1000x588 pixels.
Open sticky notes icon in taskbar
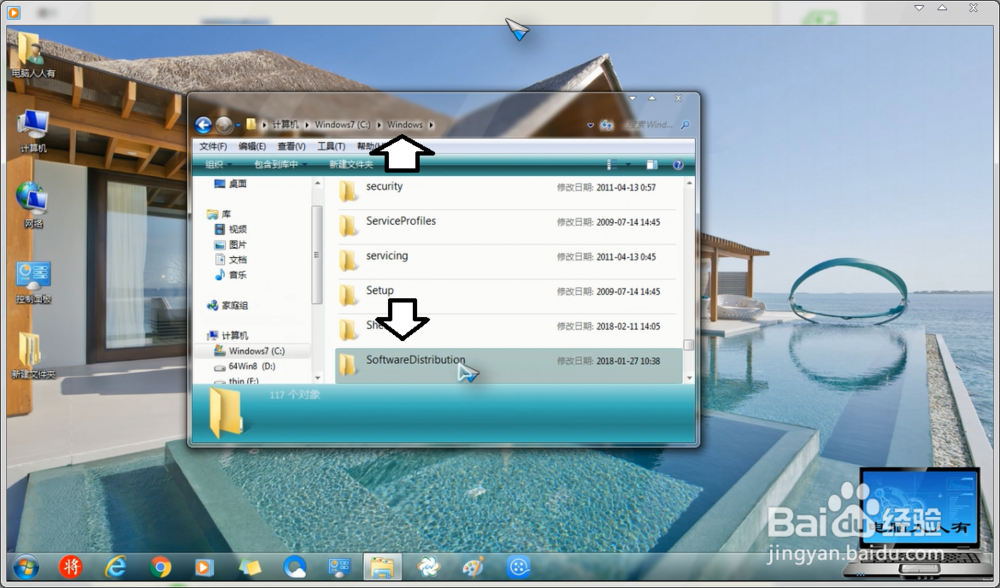(x=249, y=567)
